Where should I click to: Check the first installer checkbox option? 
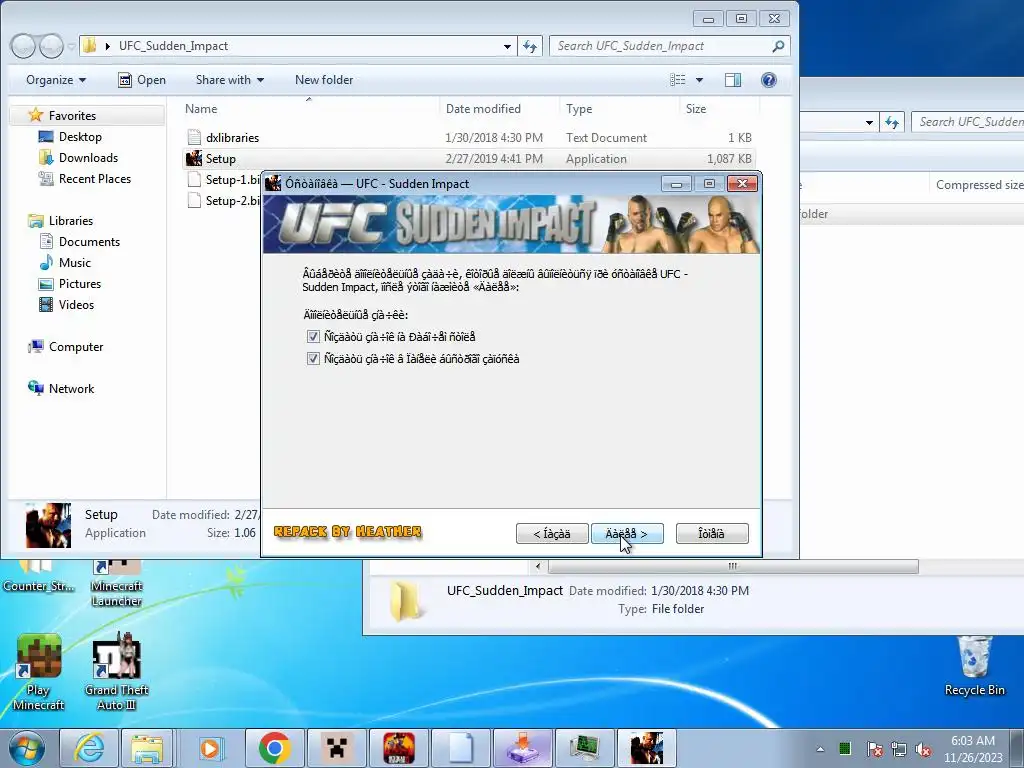(313, 337)
